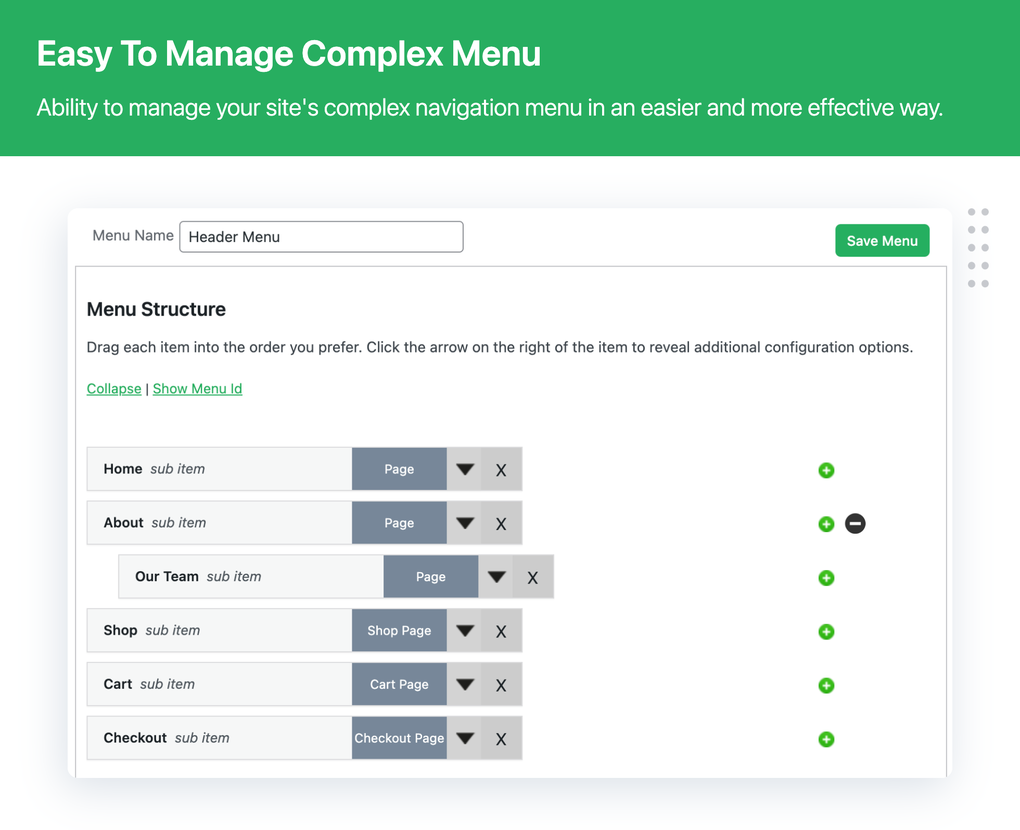Add a sub item under Cart

click(825, 686)
